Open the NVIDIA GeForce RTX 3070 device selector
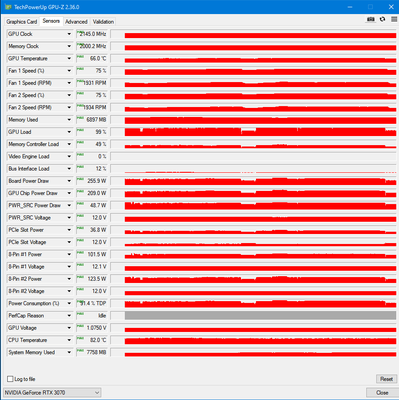399x400 pixels. (52, 392)
